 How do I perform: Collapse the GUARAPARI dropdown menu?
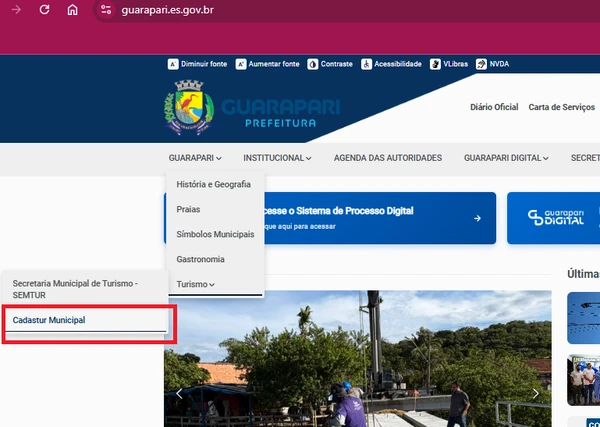pos(195,158)
